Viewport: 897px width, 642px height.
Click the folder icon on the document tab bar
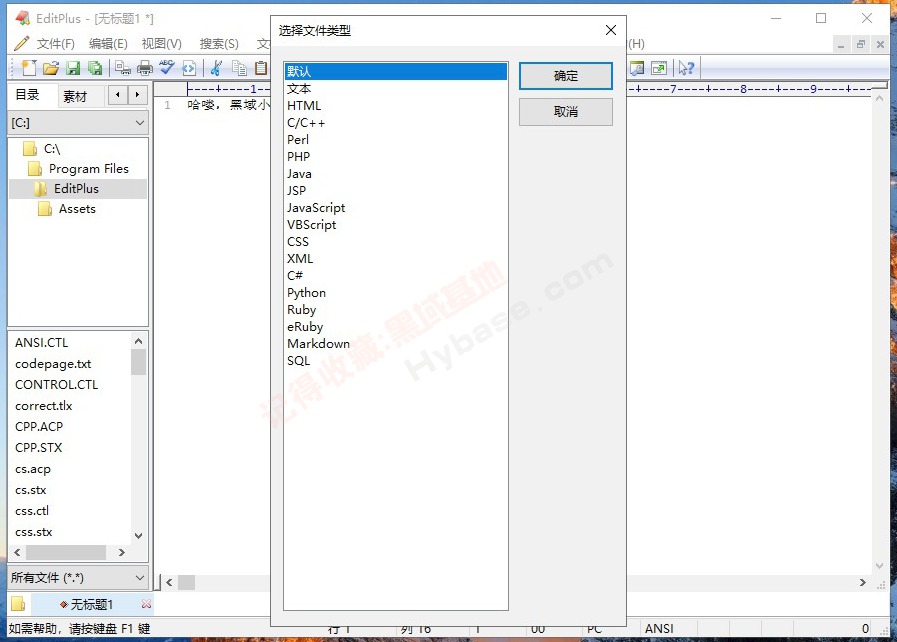coord(18,604)
